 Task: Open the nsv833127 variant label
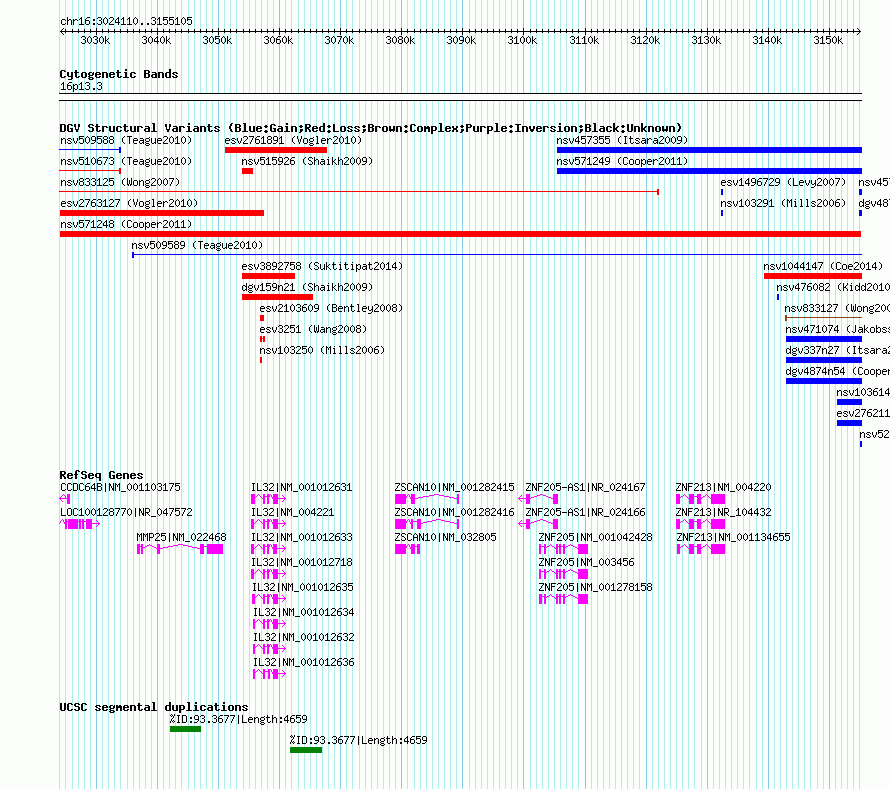tap(837, 308)
